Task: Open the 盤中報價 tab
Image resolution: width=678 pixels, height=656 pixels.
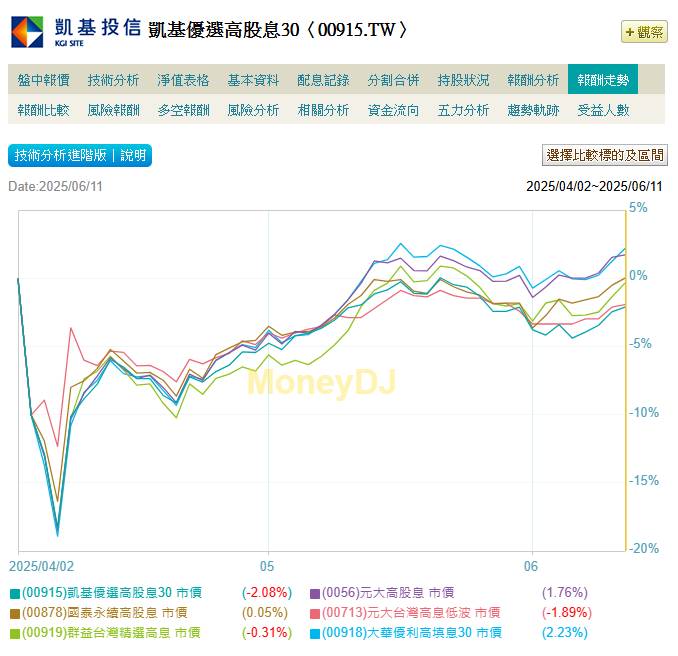Action: point(43,80)
